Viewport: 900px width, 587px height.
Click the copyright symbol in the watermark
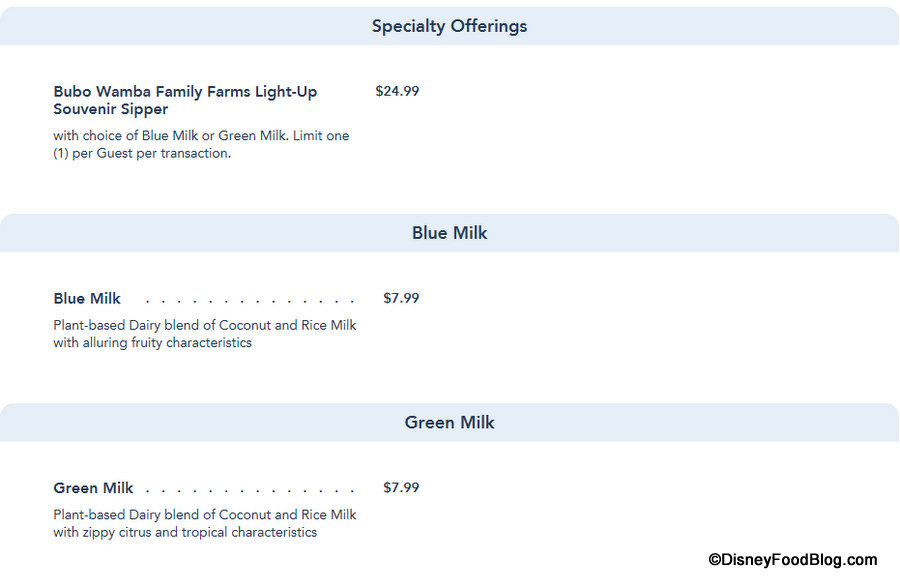tap(715, 560)
